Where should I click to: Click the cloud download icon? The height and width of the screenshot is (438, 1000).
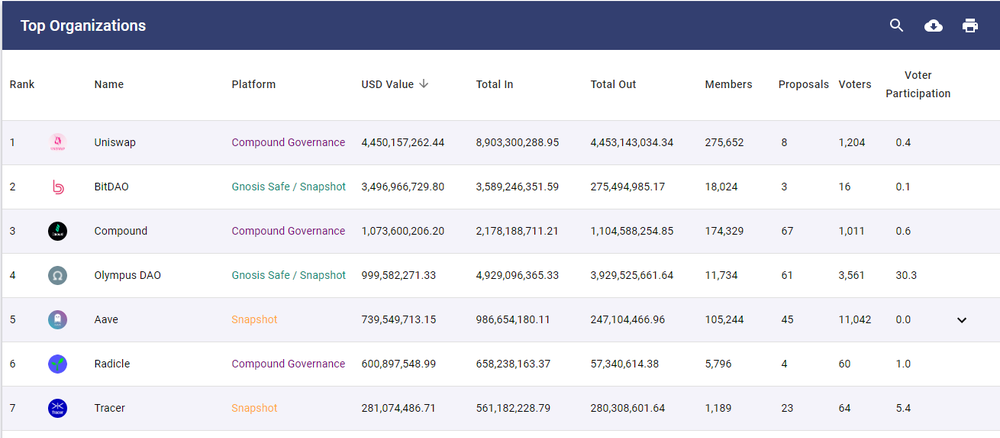(933, 26)
